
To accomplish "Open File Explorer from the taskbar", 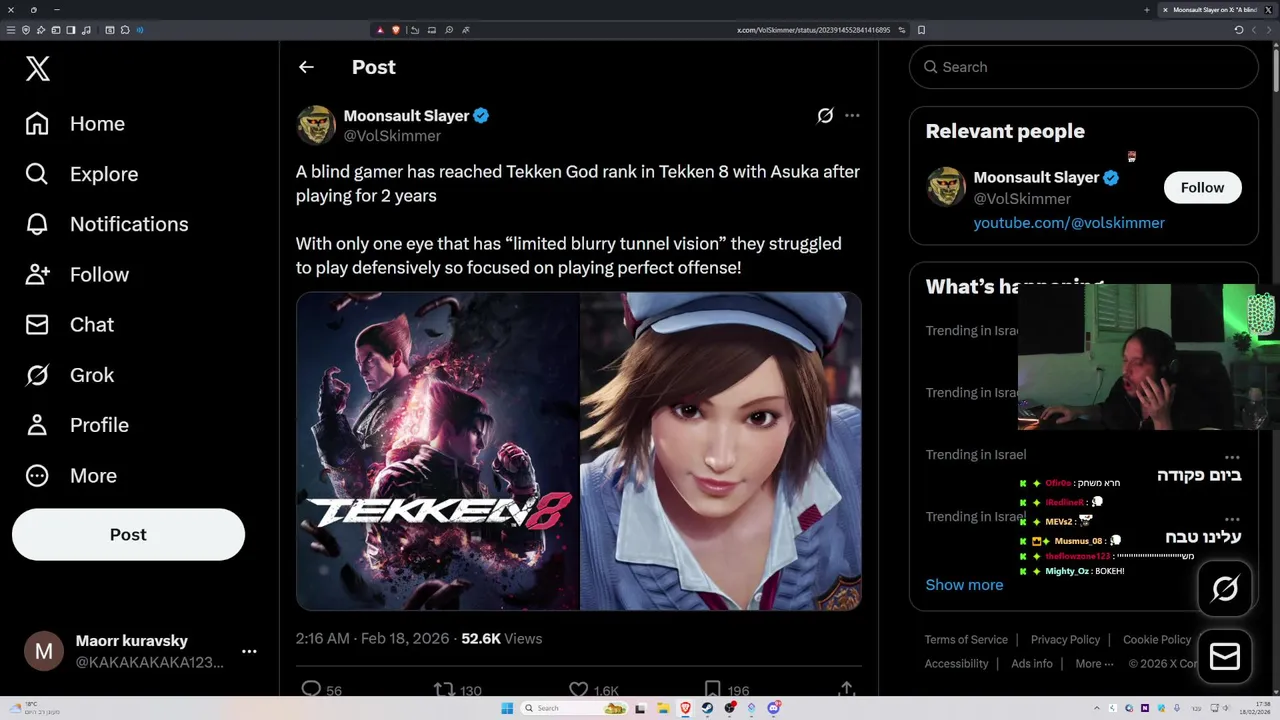I will coord(663,708).
